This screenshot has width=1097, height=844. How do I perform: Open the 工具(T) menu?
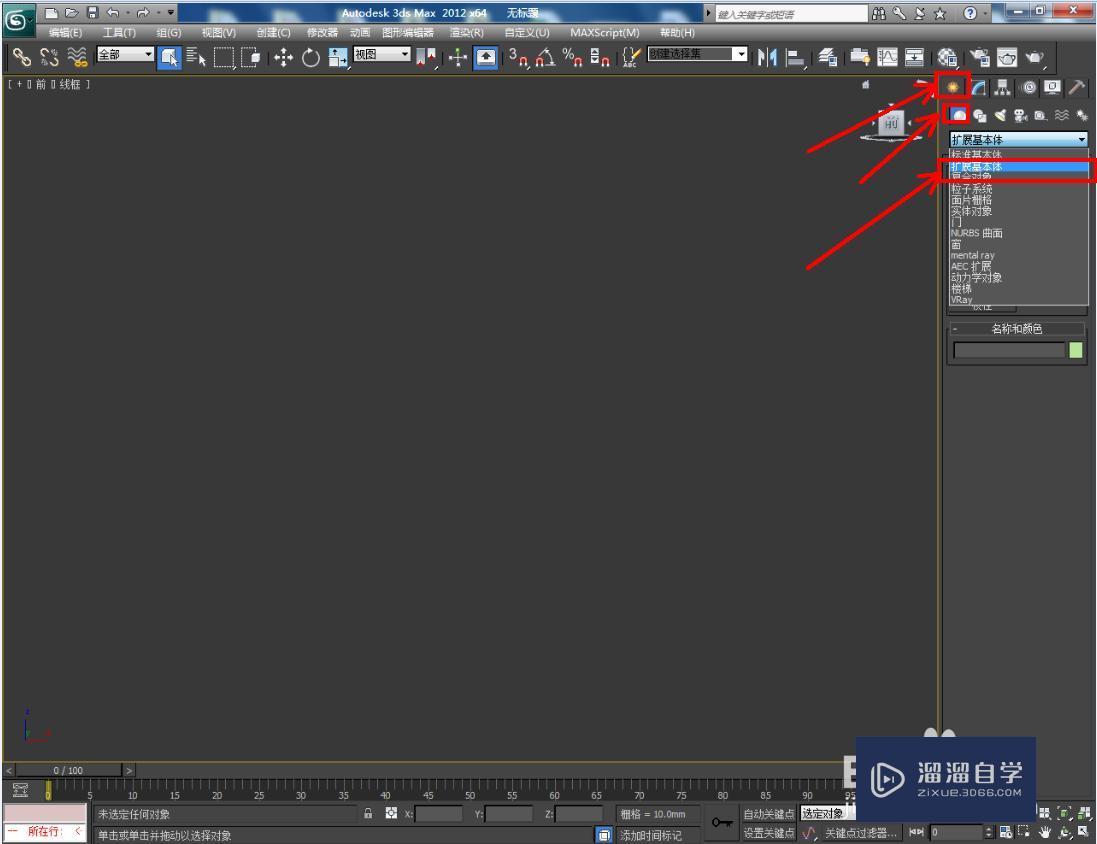pos(119,33)
